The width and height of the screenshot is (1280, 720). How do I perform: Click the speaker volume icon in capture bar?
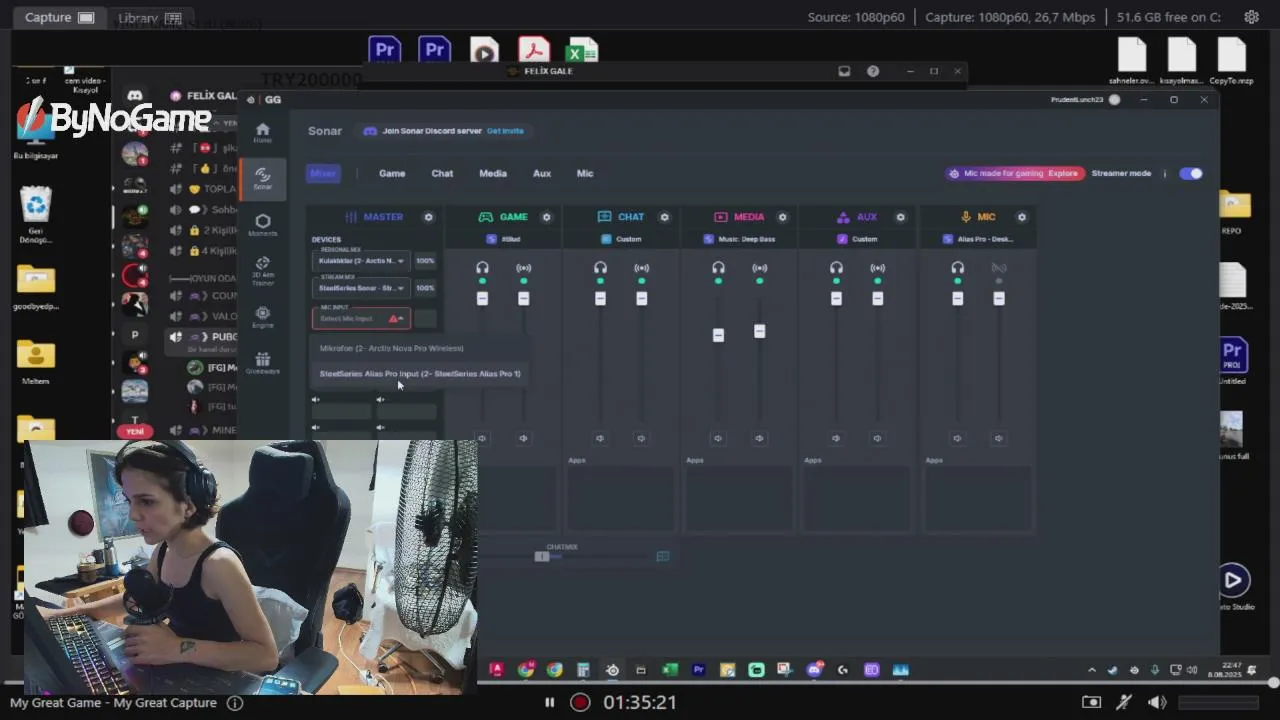1157,702
